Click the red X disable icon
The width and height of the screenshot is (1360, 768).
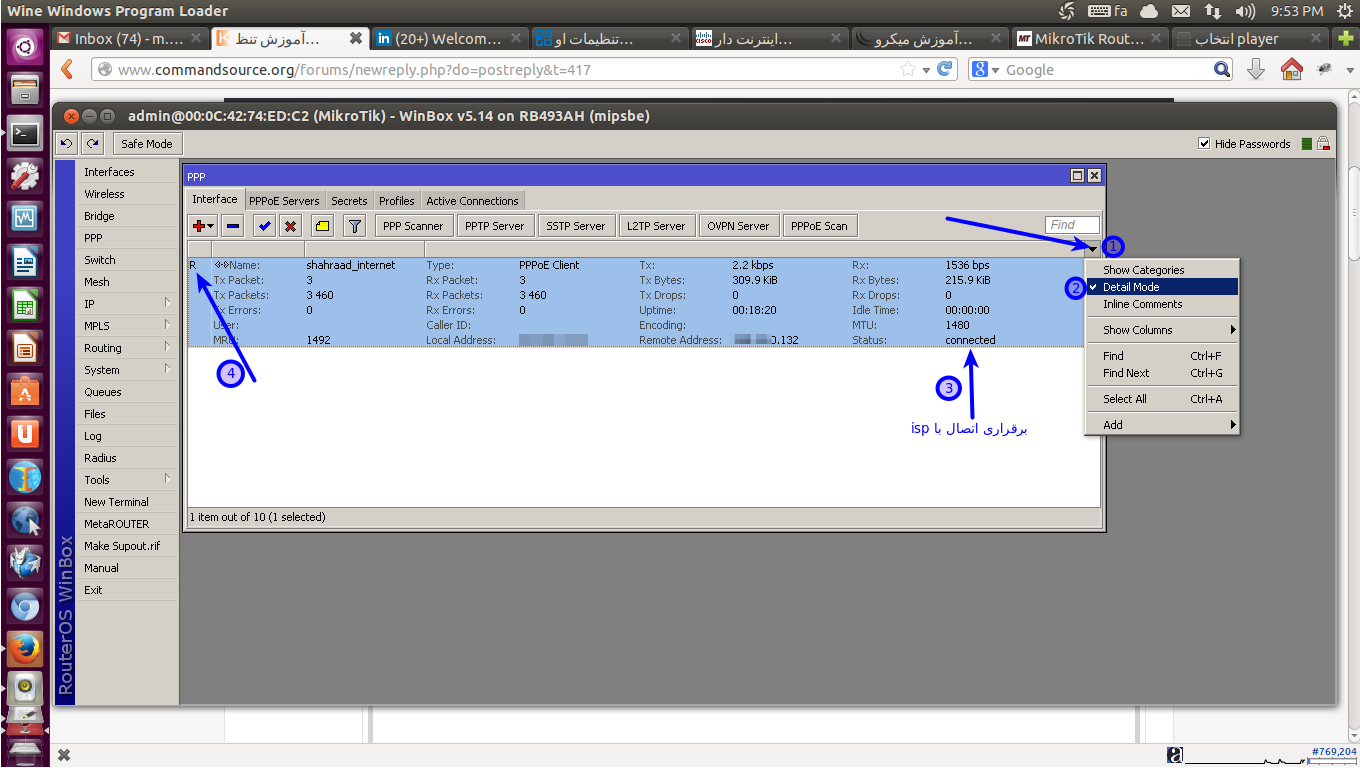click(x=291, y=226)
